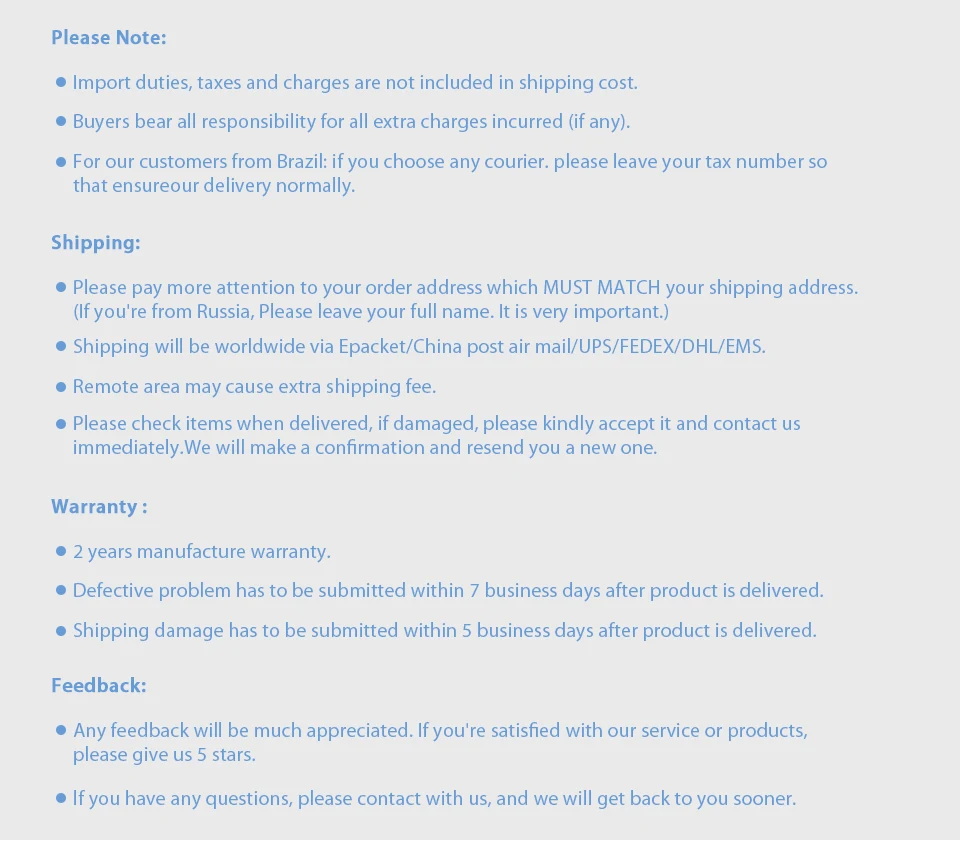Select the text "MUST MATCH" in the shipping note
960x849 pixels.
click(x=601, y=288)
